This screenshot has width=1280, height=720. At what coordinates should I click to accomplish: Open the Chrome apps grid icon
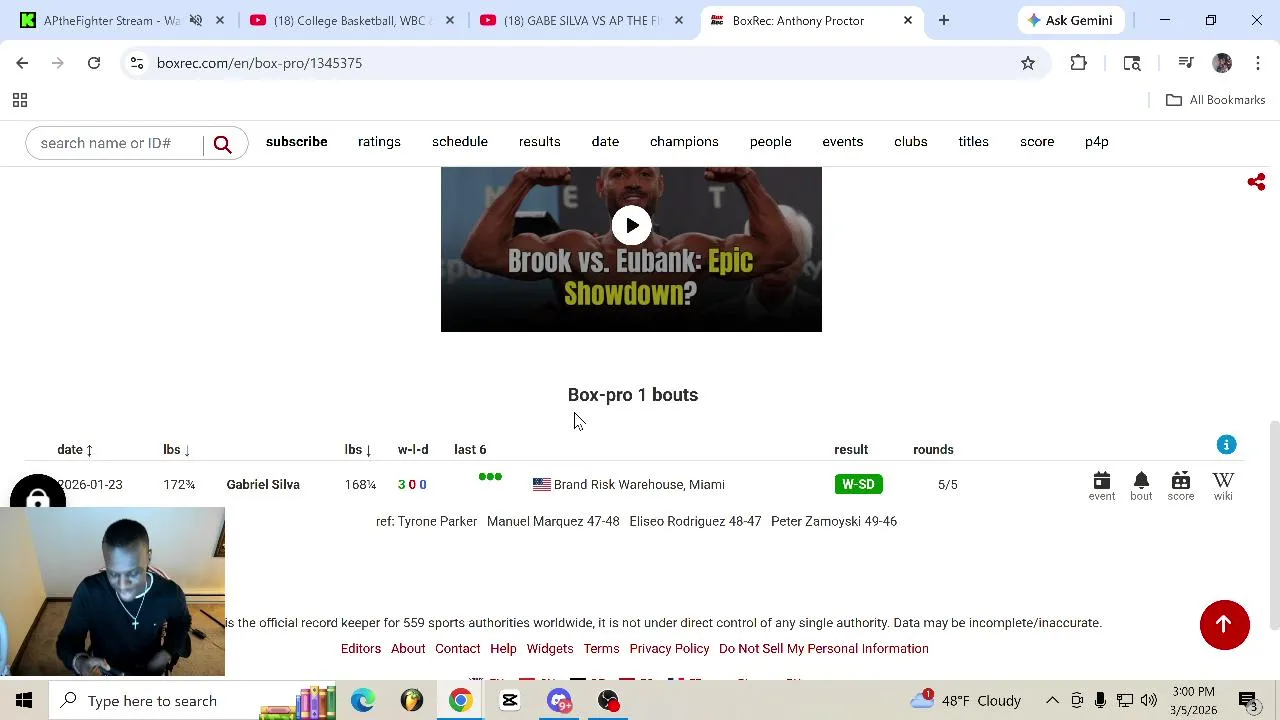[x=19, y=100]
